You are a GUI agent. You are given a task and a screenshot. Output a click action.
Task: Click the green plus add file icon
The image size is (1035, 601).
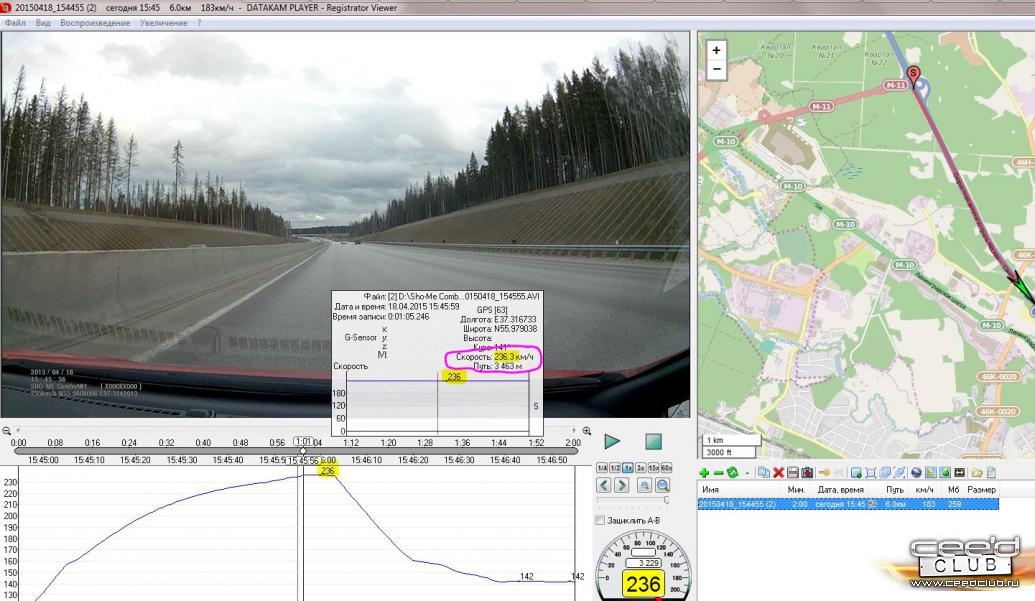(704, 472)
